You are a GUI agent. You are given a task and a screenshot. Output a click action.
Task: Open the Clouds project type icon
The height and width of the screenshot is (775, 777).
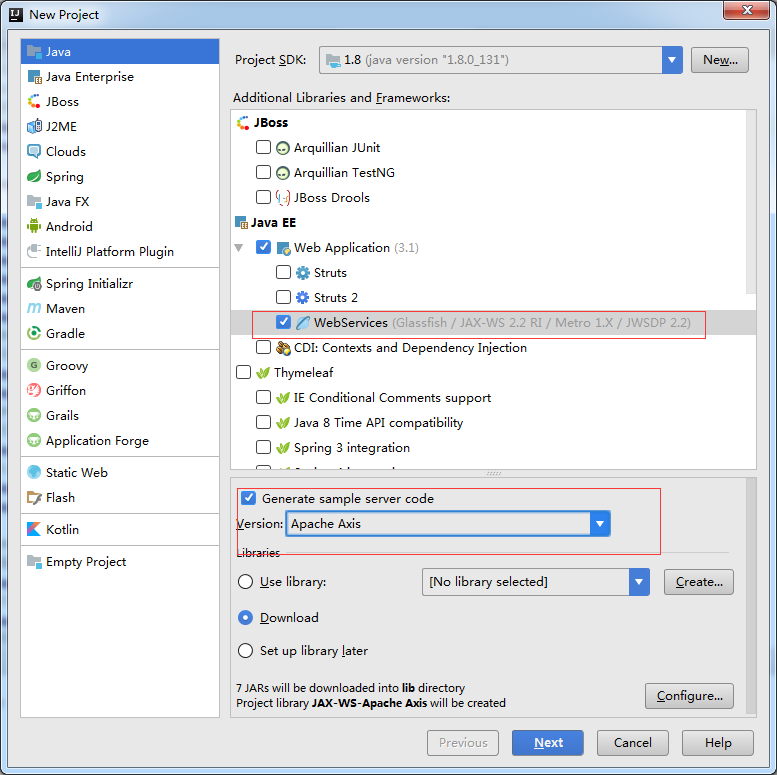pyautogui.click(x=34, y=152)
